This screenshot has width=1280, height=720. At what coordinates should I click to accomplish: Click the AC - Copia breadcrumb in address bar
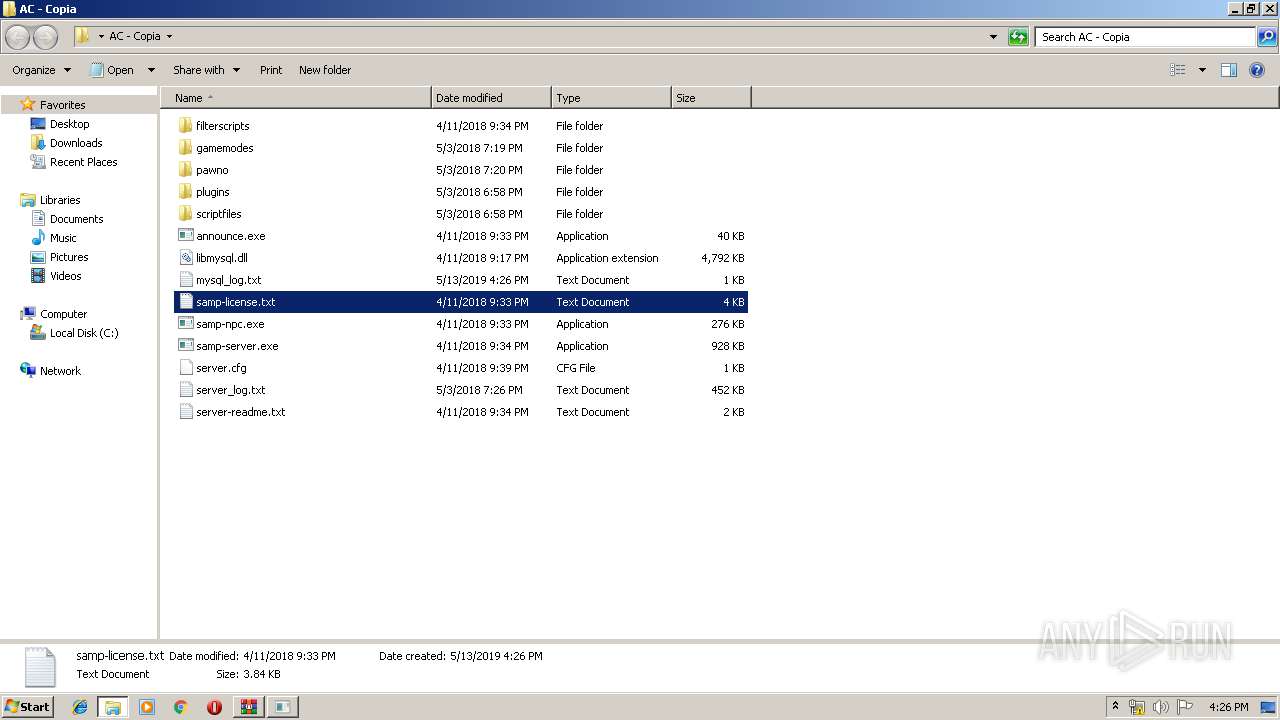pyautogui.click(x=135, y=37)
